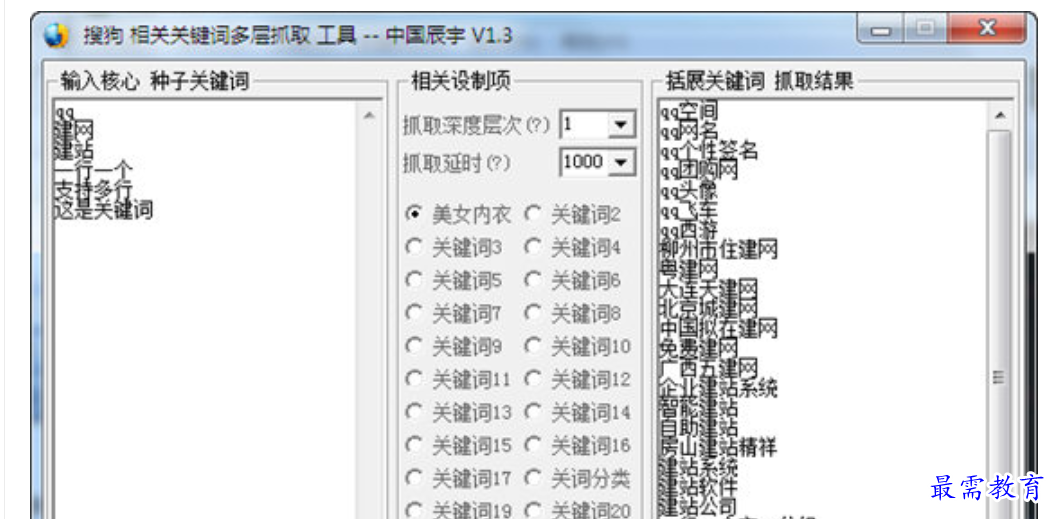Click the up arrow of the seed keywords scrollbar
This screenshot has height=519, width=1052.
(x=369, y=115)
